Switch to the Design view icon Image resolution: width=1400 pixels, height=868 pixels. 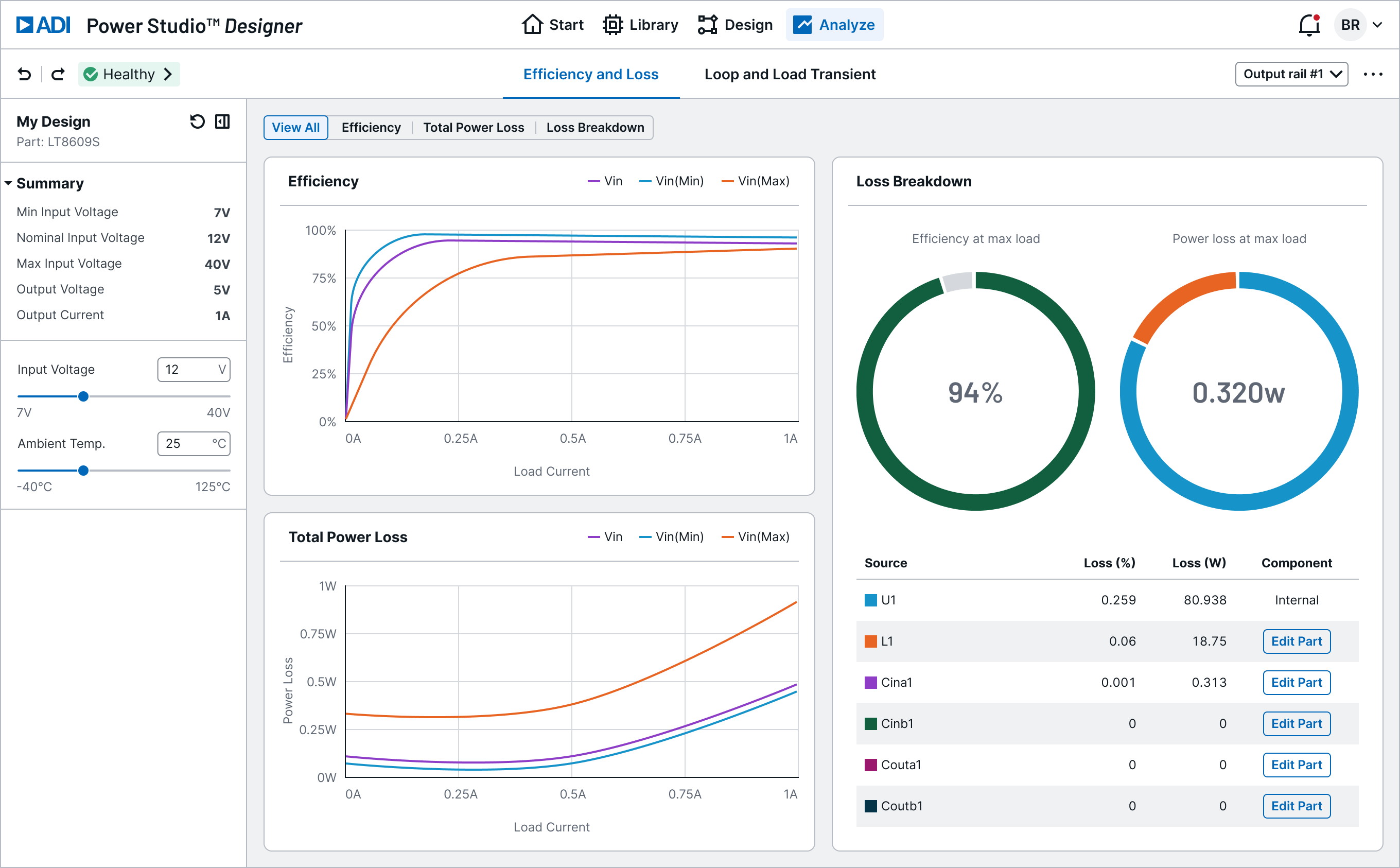coord(708,25)
